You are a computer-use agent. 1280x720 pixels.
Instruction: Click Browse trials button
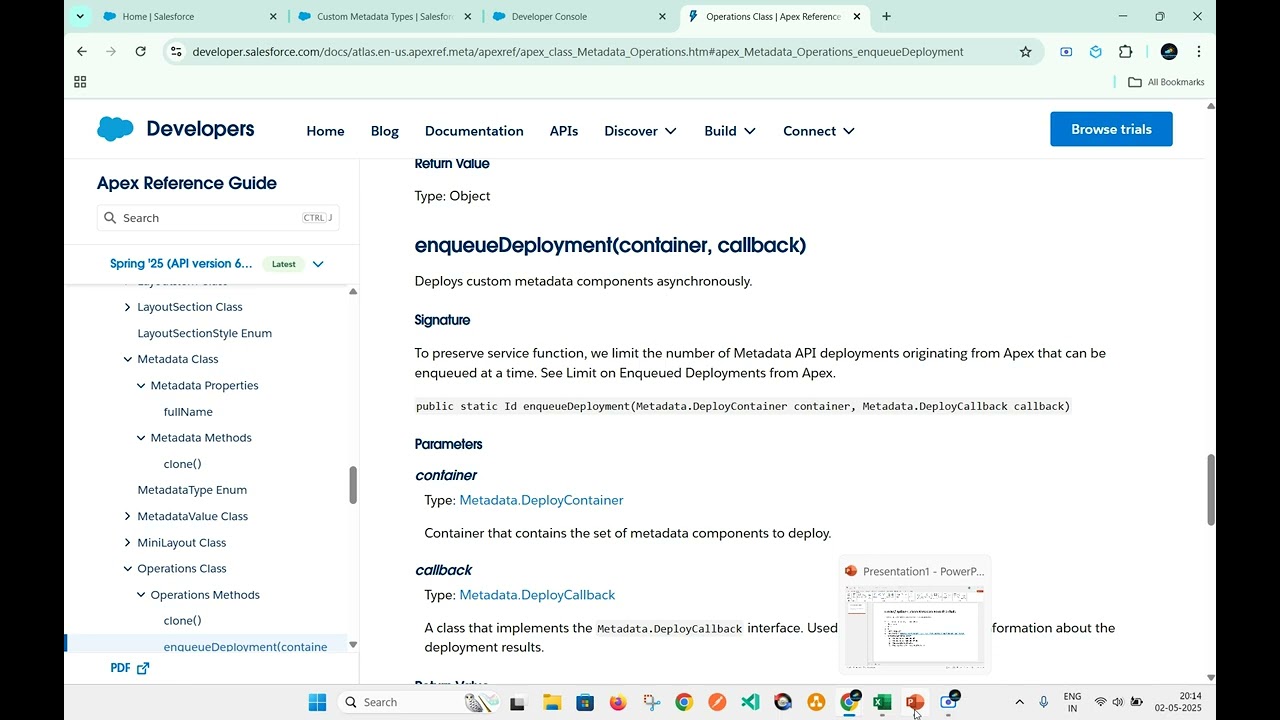click(x=1111, y=129)
